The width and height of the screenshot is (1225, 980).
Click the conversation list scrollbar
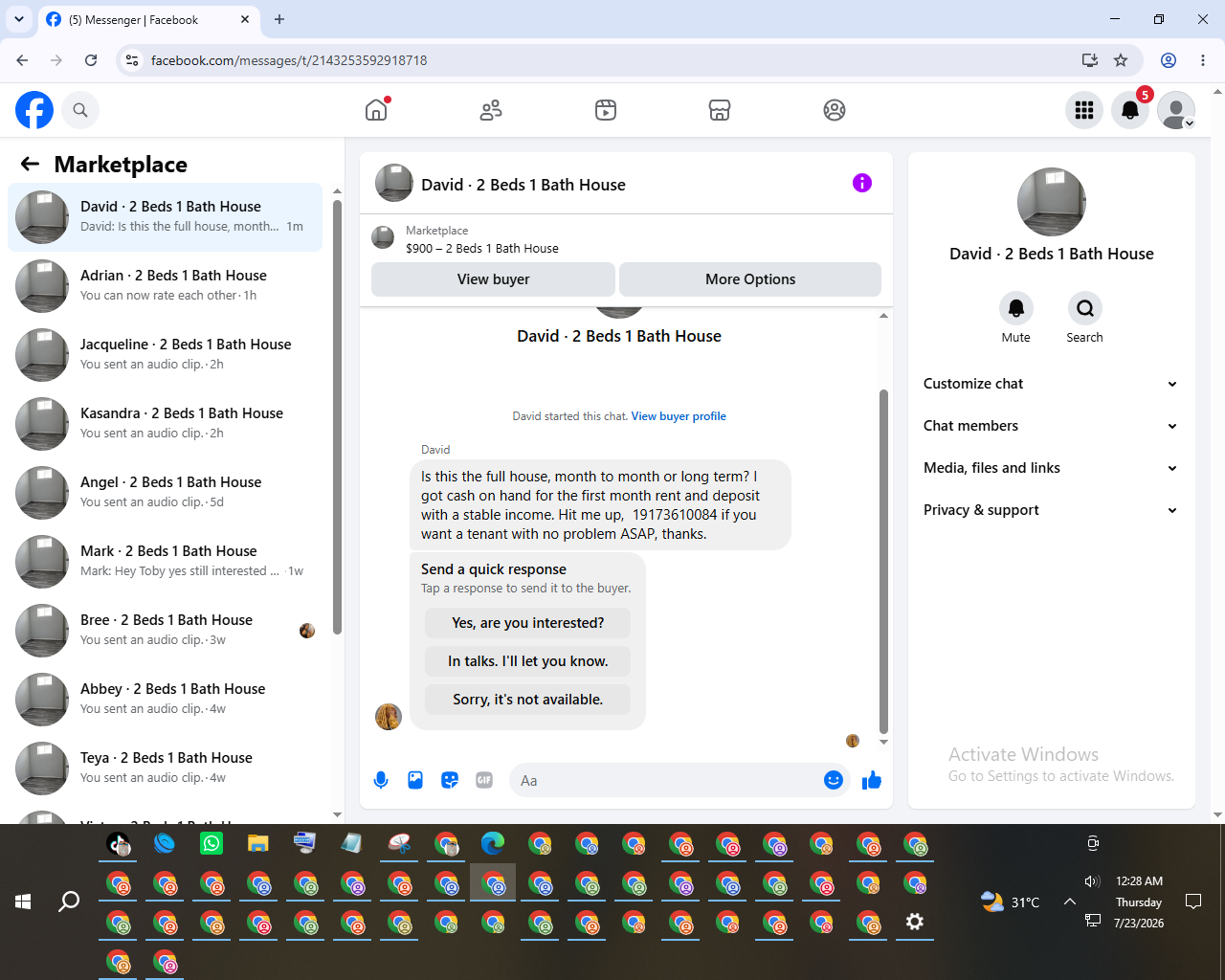337,417
